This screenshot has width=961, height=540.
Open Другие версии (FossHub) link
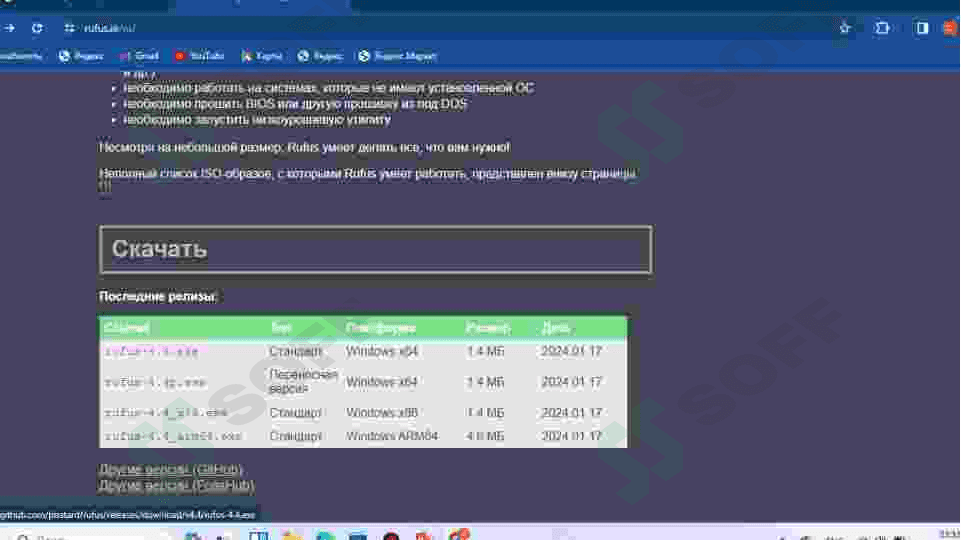(x=176, y=485)
